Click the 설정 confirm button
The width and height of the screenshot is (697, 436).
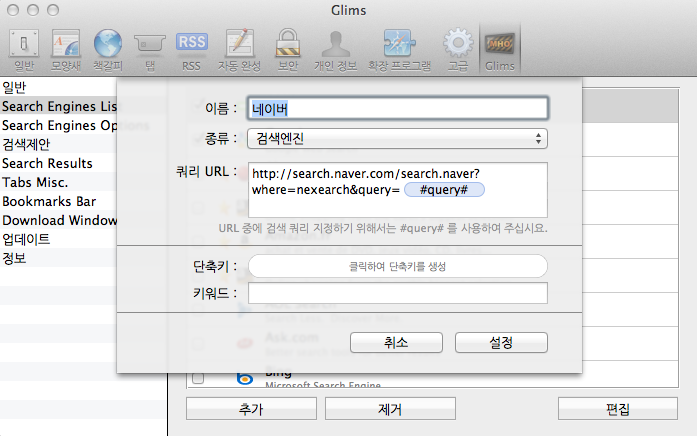[501, 343]
